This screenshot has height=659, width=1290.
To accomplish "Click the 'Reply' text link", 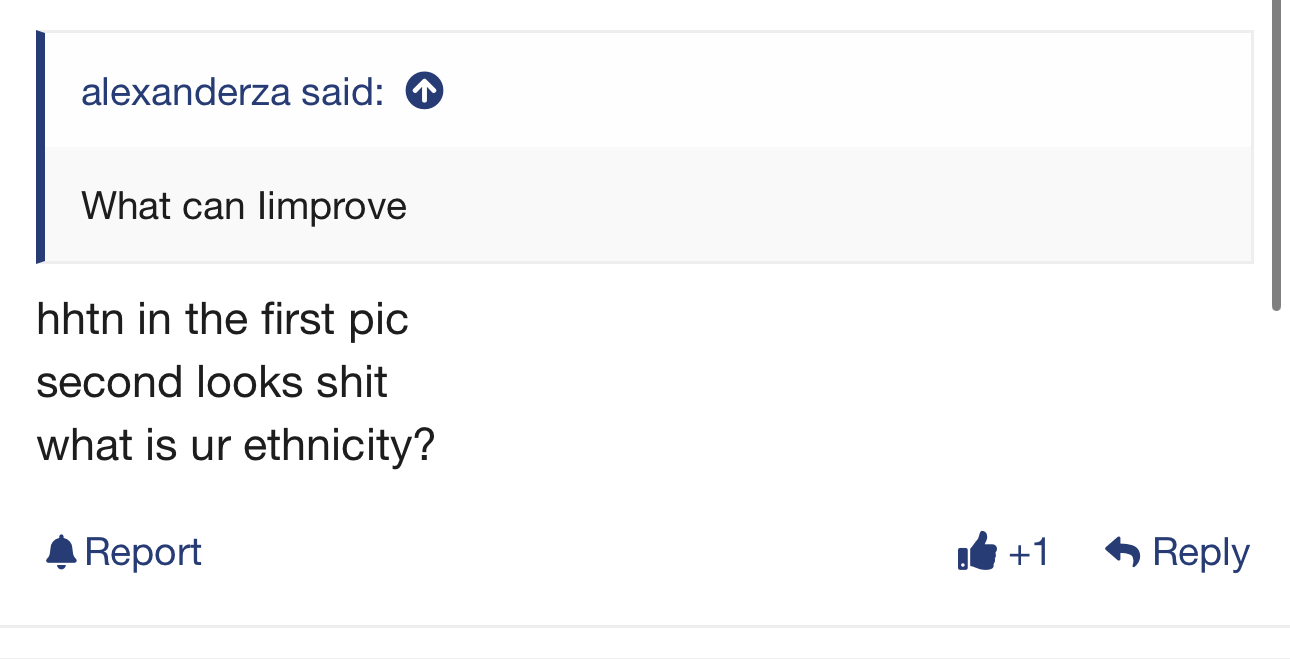I will click(x=1200, y=552).
